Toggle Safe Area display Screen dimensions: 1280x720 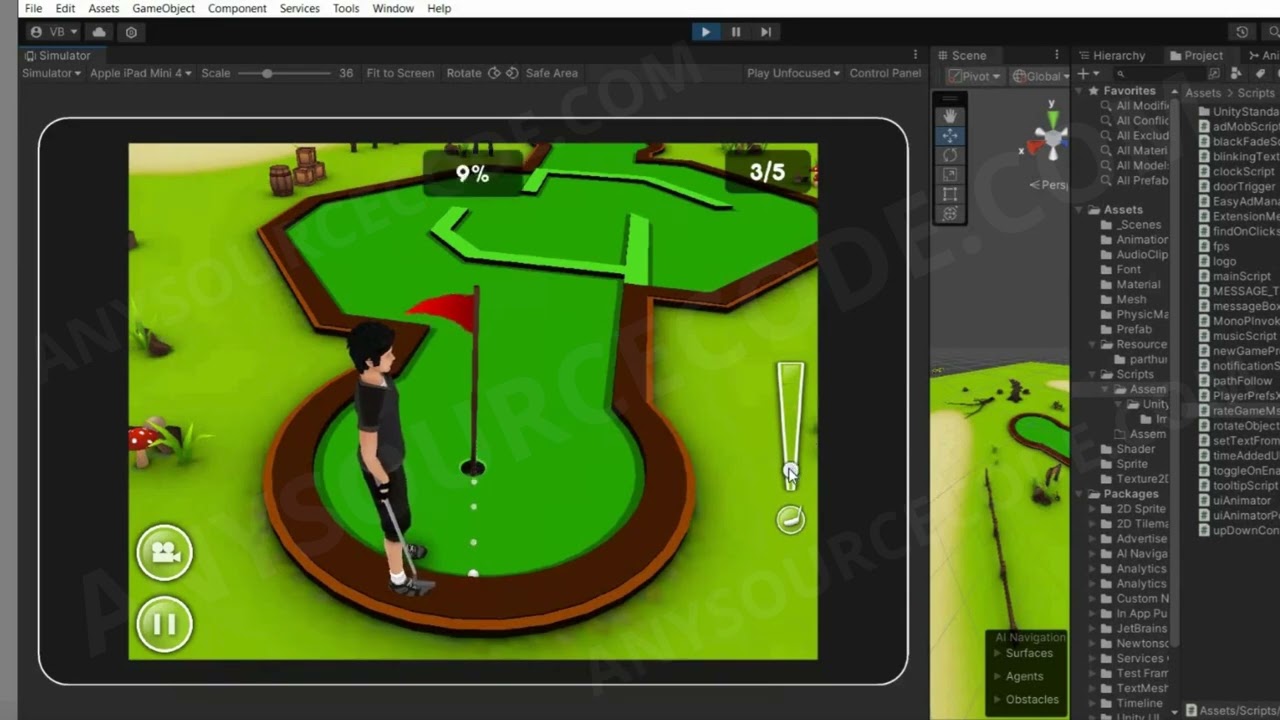pos(551,73)
